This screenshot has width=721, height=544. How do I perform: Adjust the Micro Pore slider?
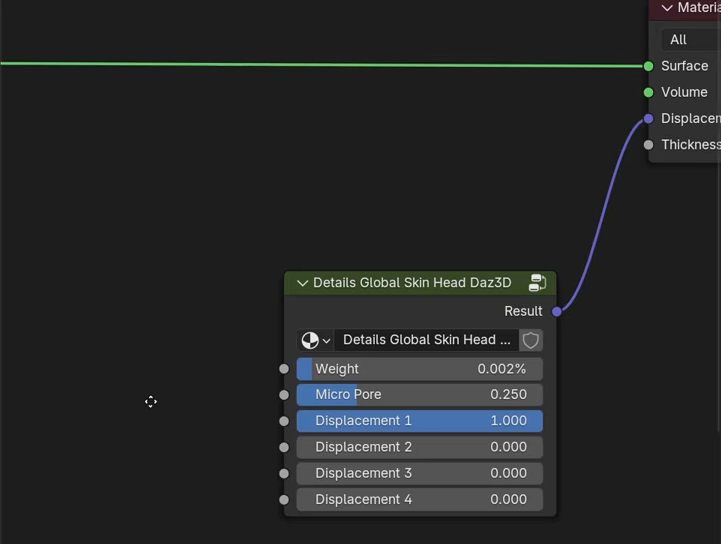[x=420, y=395]
